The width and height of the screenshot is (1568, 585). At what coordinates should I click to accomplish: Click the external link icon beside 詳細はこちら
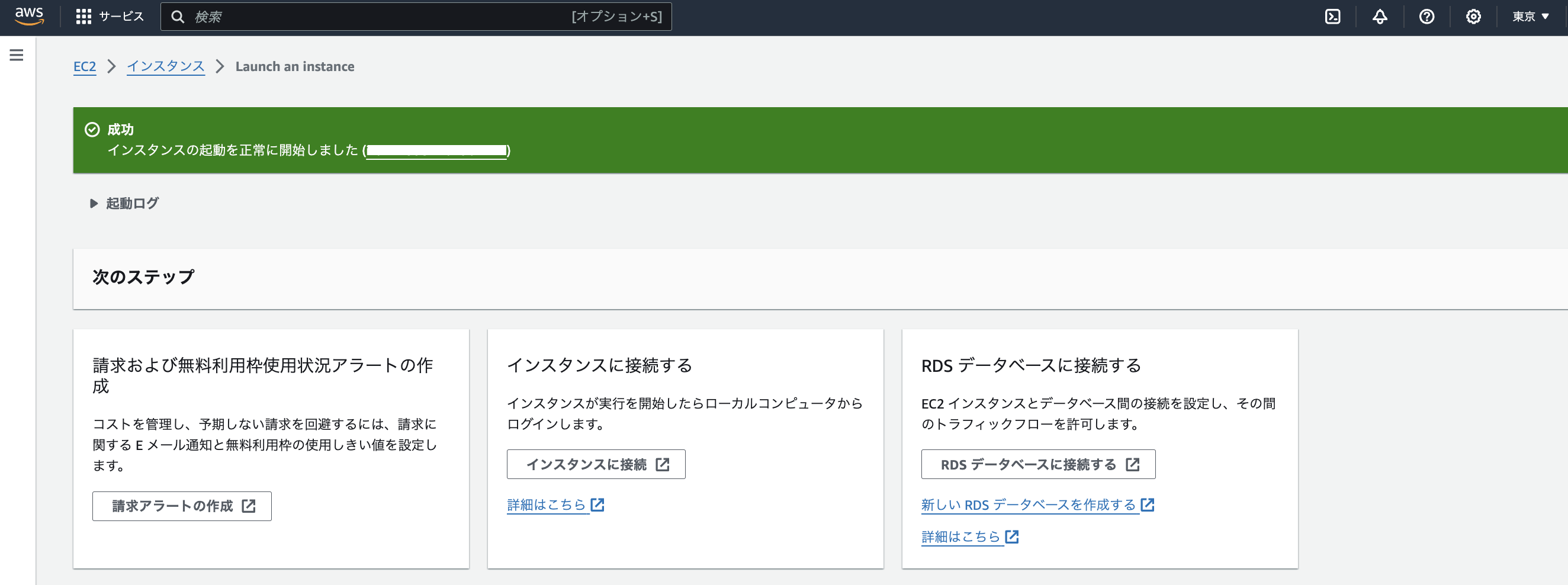click(598, 504)
